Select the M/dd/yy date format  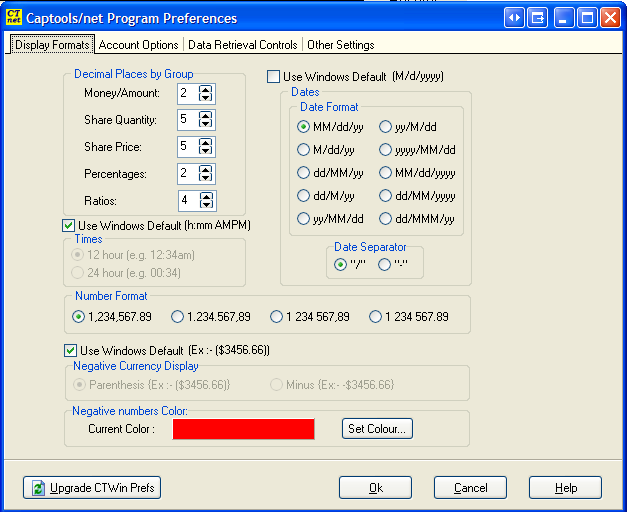click(x=304, y=150)
